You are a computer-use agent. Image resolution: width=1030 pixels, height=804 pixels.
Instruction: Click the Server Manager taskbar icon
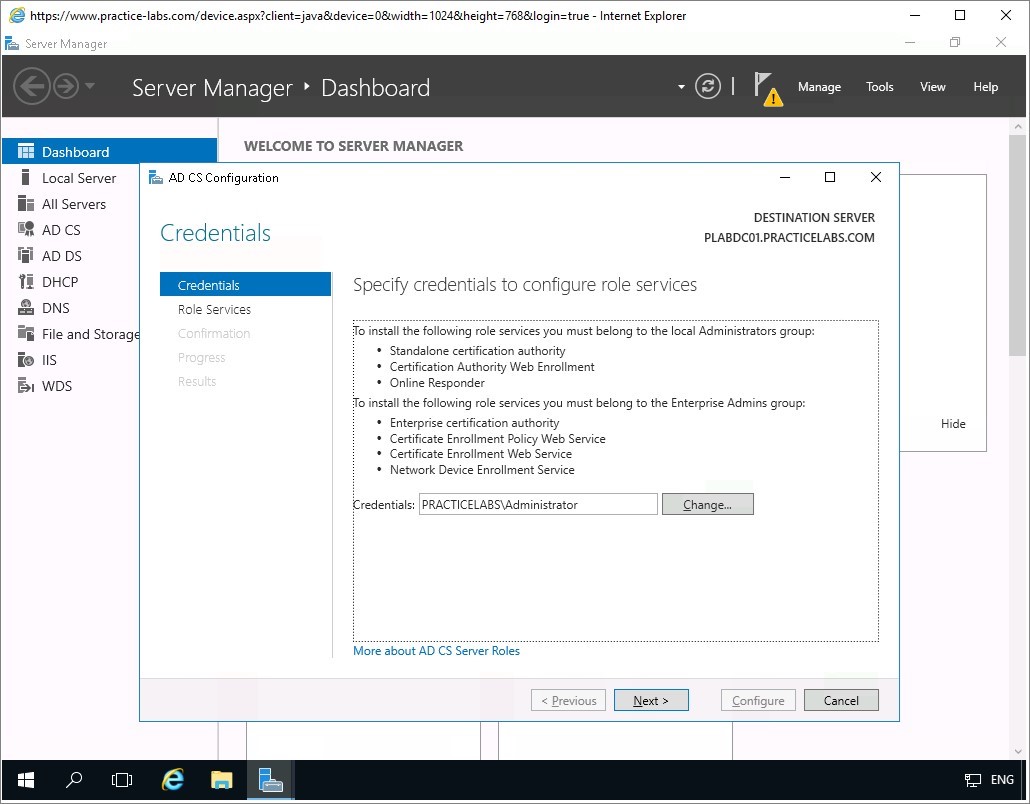tap(270, 780)
